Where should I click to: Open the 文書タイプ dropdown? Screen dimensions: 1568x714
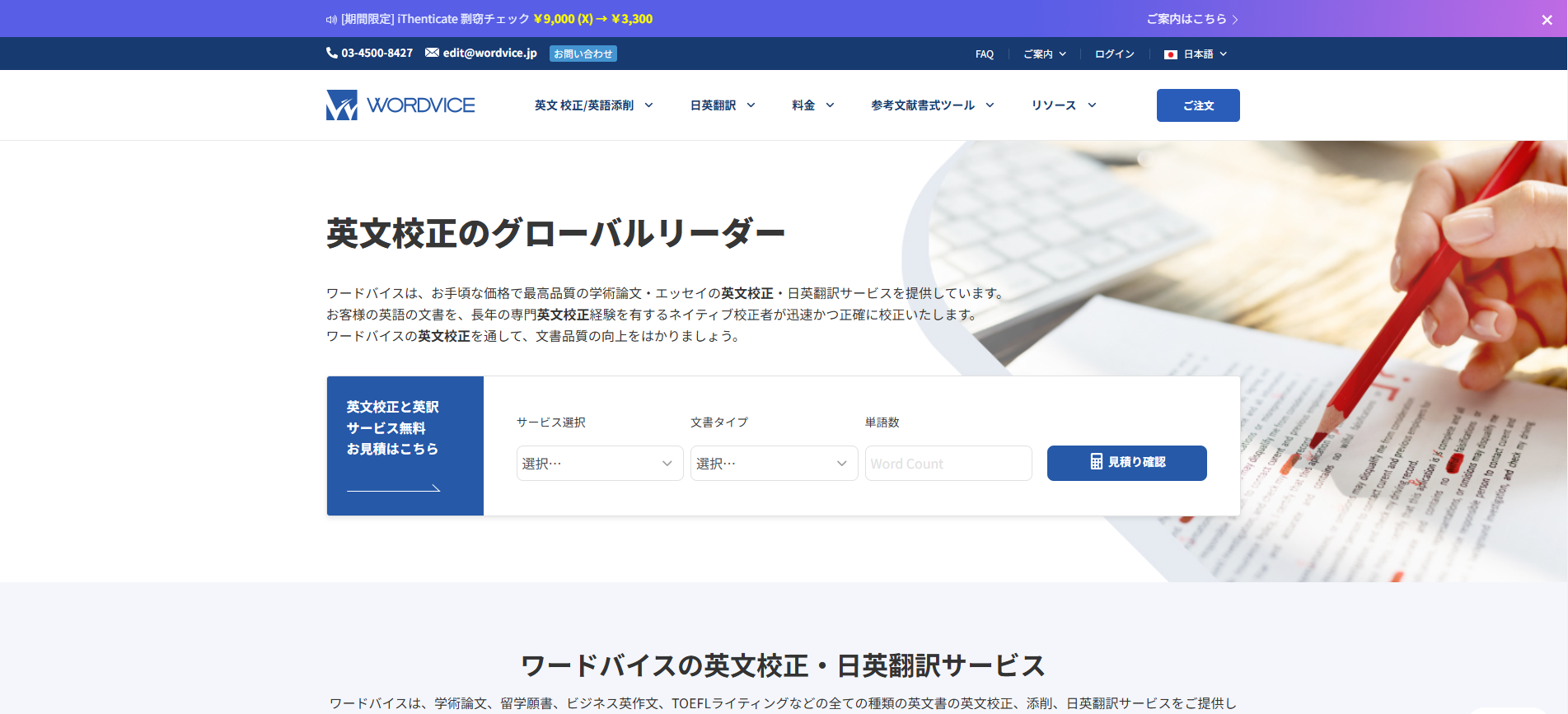[773, 464]
